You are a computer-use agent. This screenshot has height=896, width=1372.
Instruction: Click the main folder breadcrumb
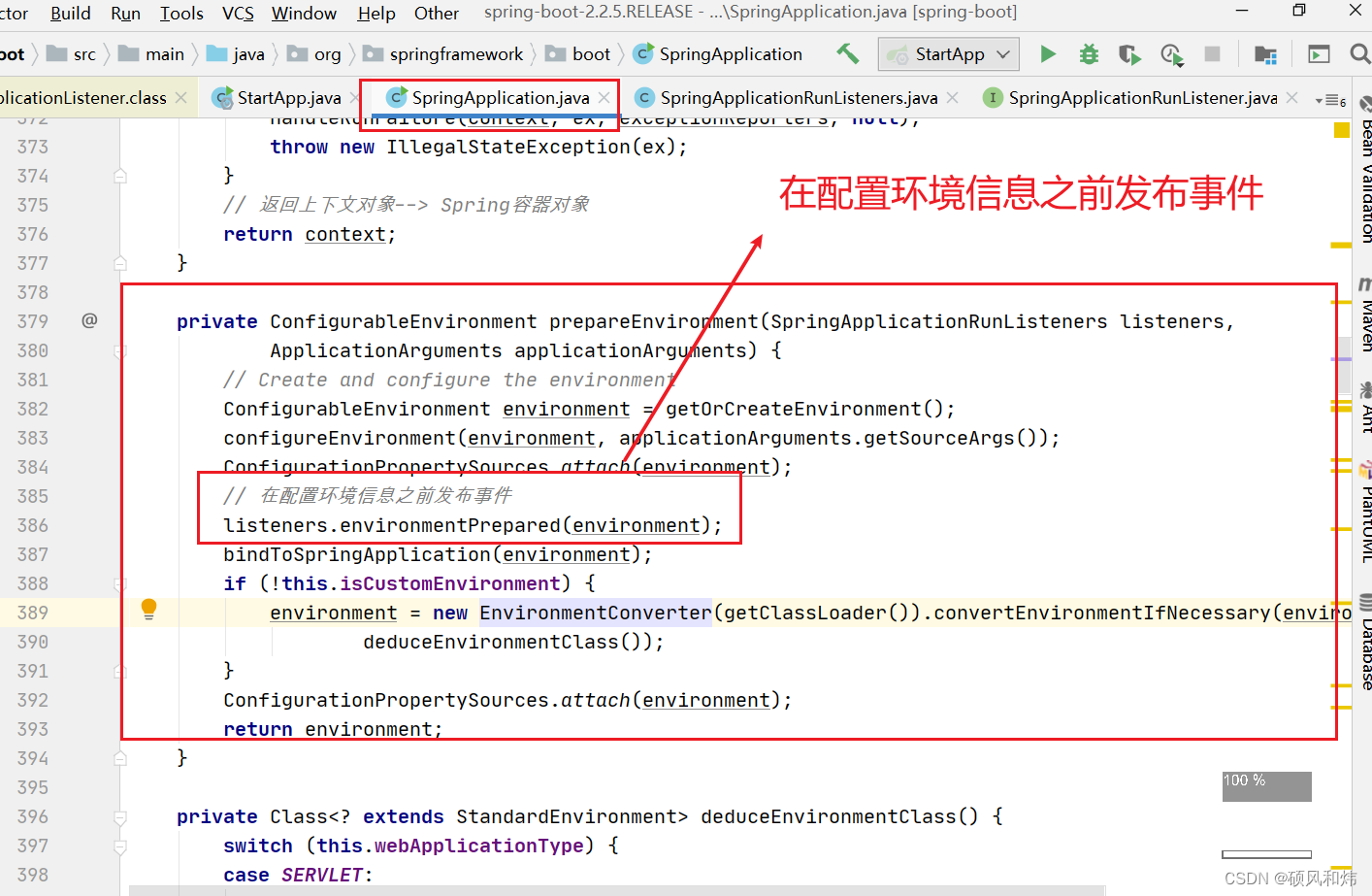[151, 54]
